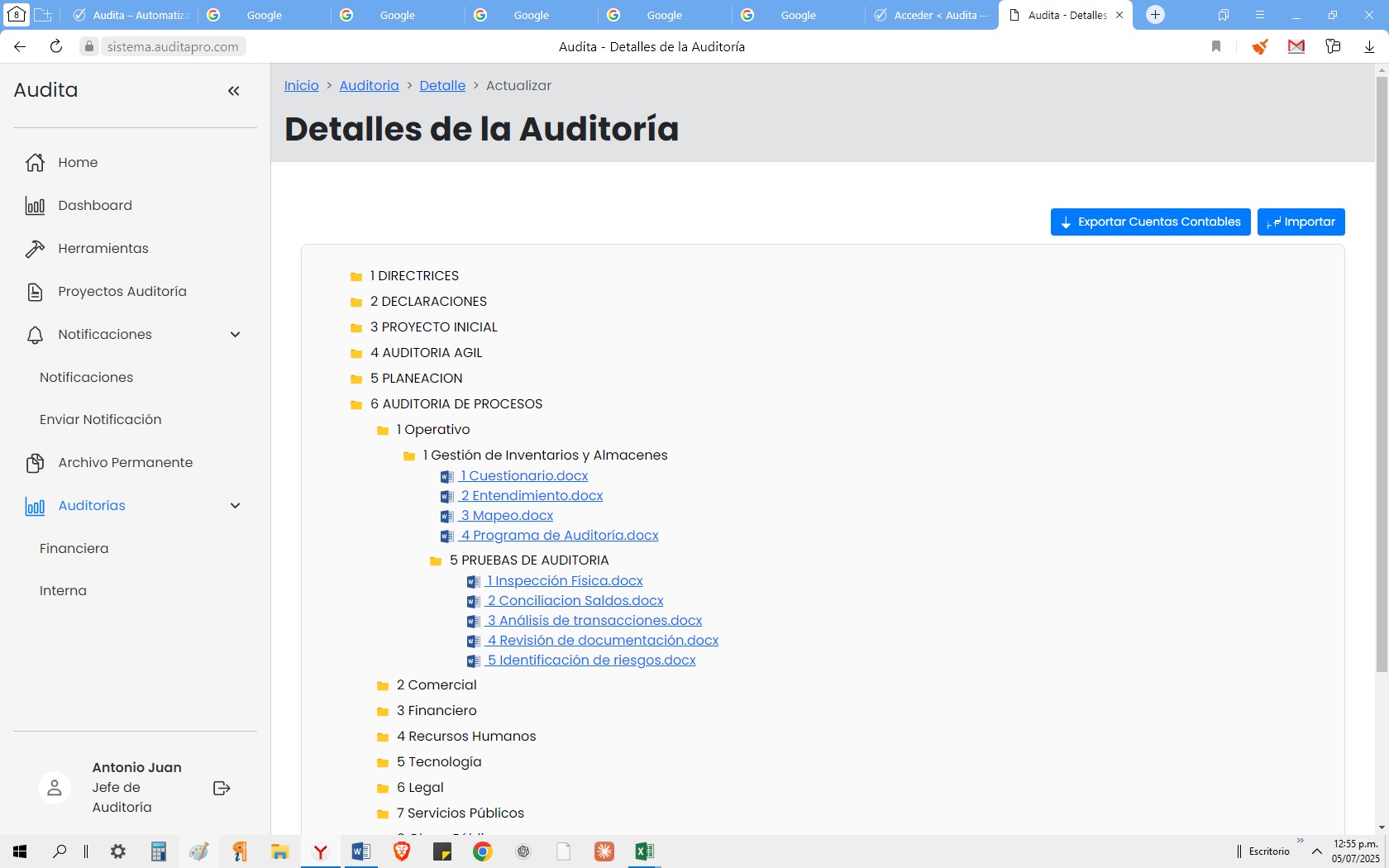Click the page vertical scrollbar thumb
Image resolution: width=1389 pixels, height=868 pixels.
1382,372
